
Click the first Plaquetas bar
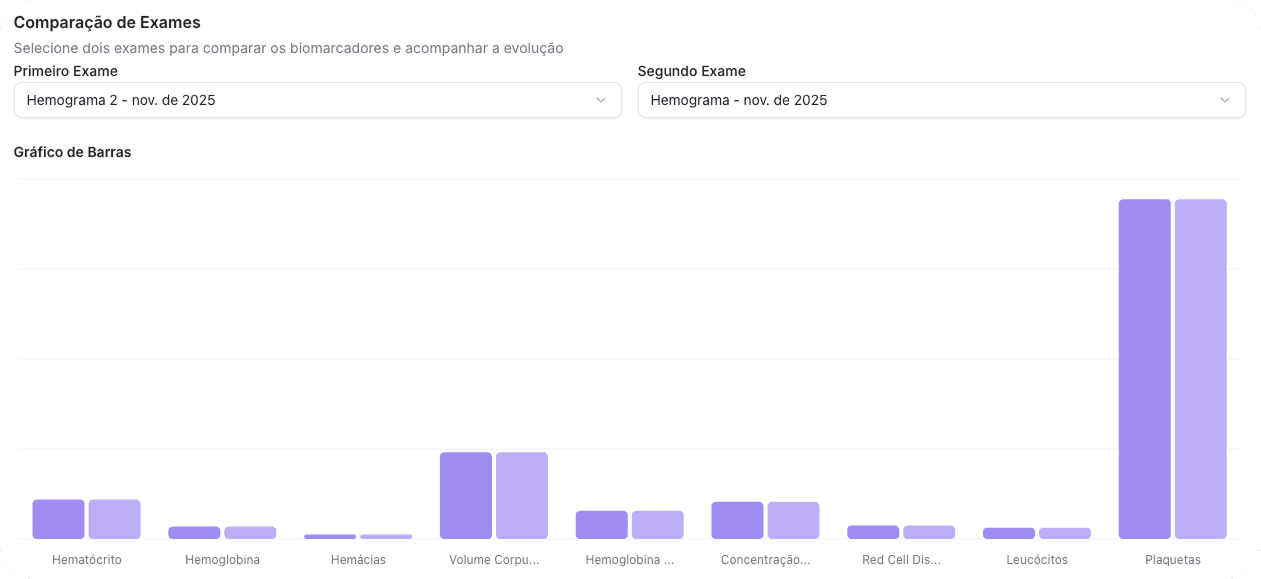pos(1144,369)
